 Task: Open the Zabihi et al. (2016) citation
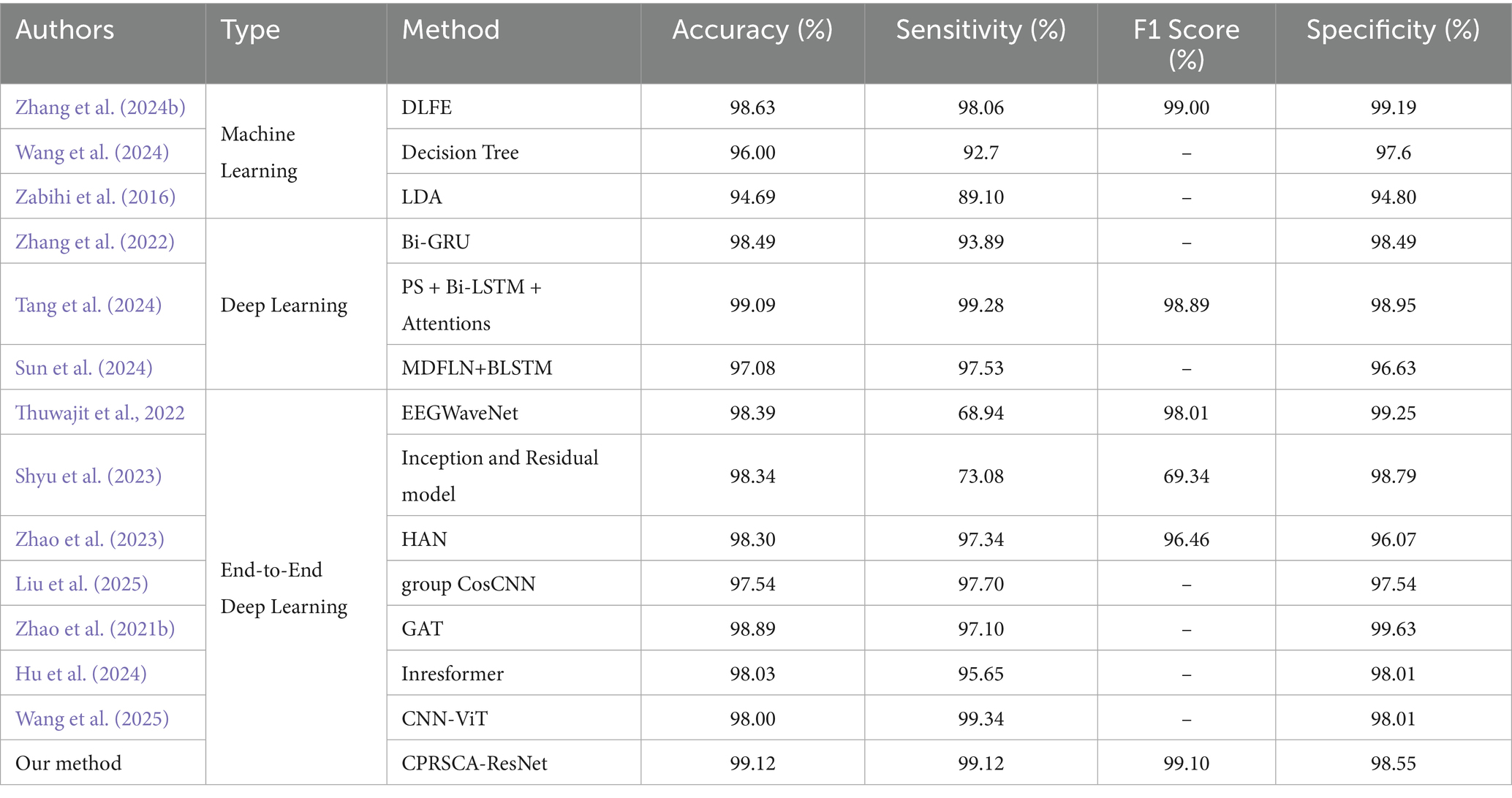coord(95,197)
